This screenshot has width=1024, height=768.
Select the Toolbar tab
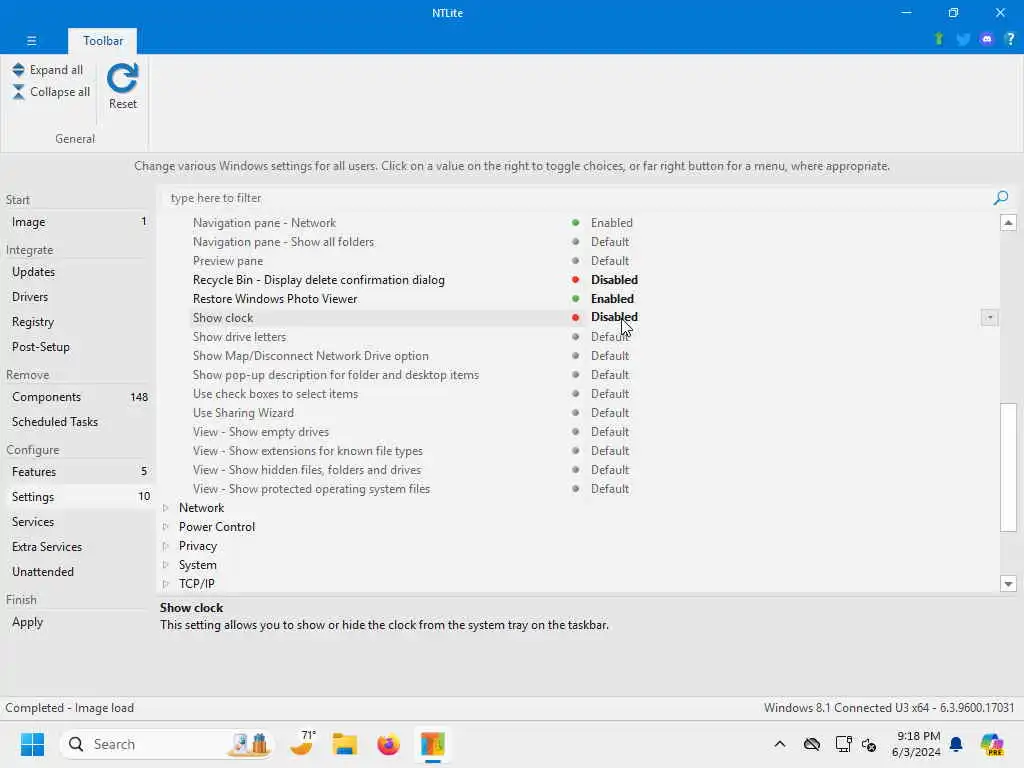pyautogui.click(x=103, y=40)
